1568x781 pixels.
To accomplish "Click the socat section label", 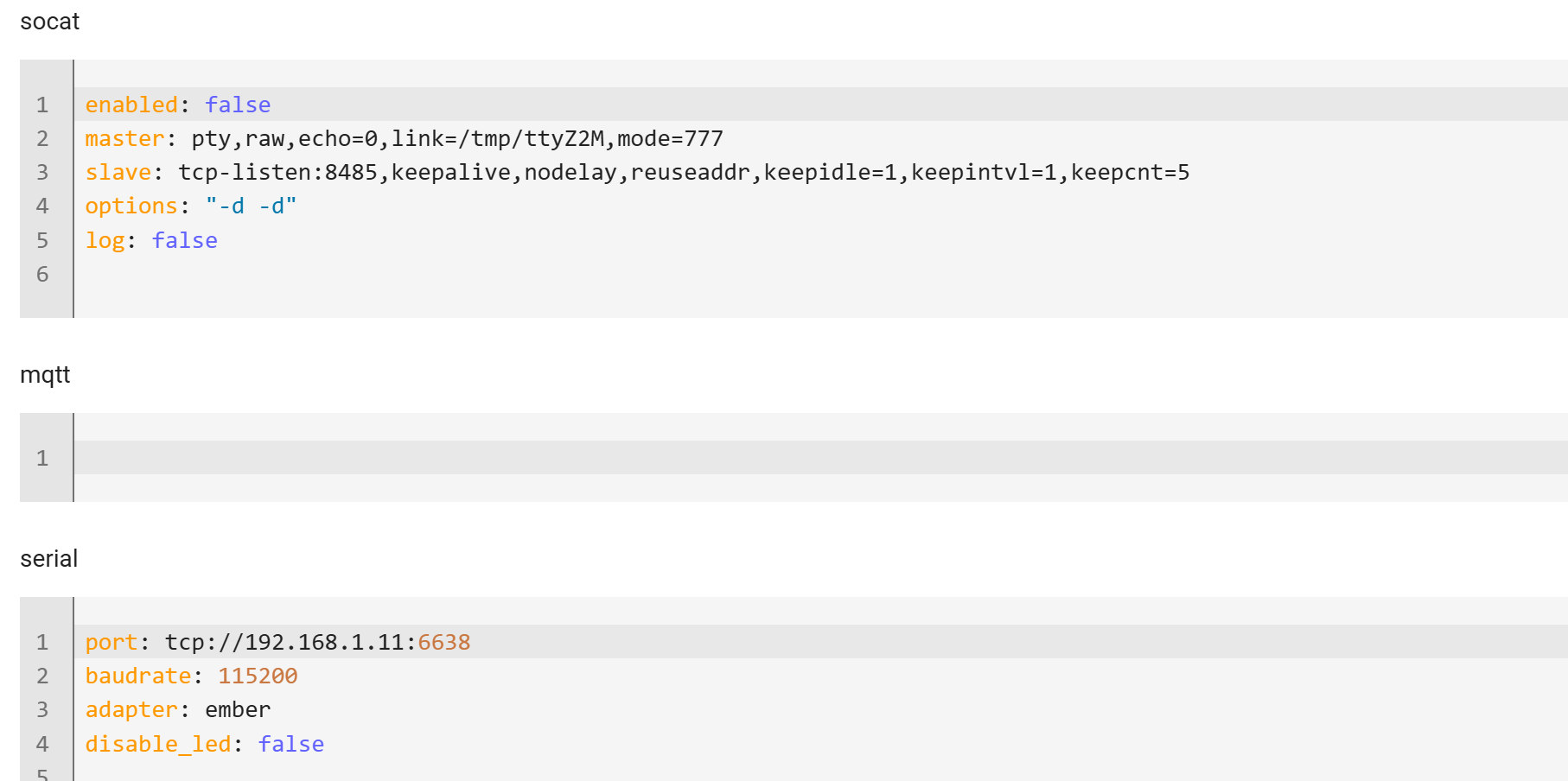I will 49,22.
